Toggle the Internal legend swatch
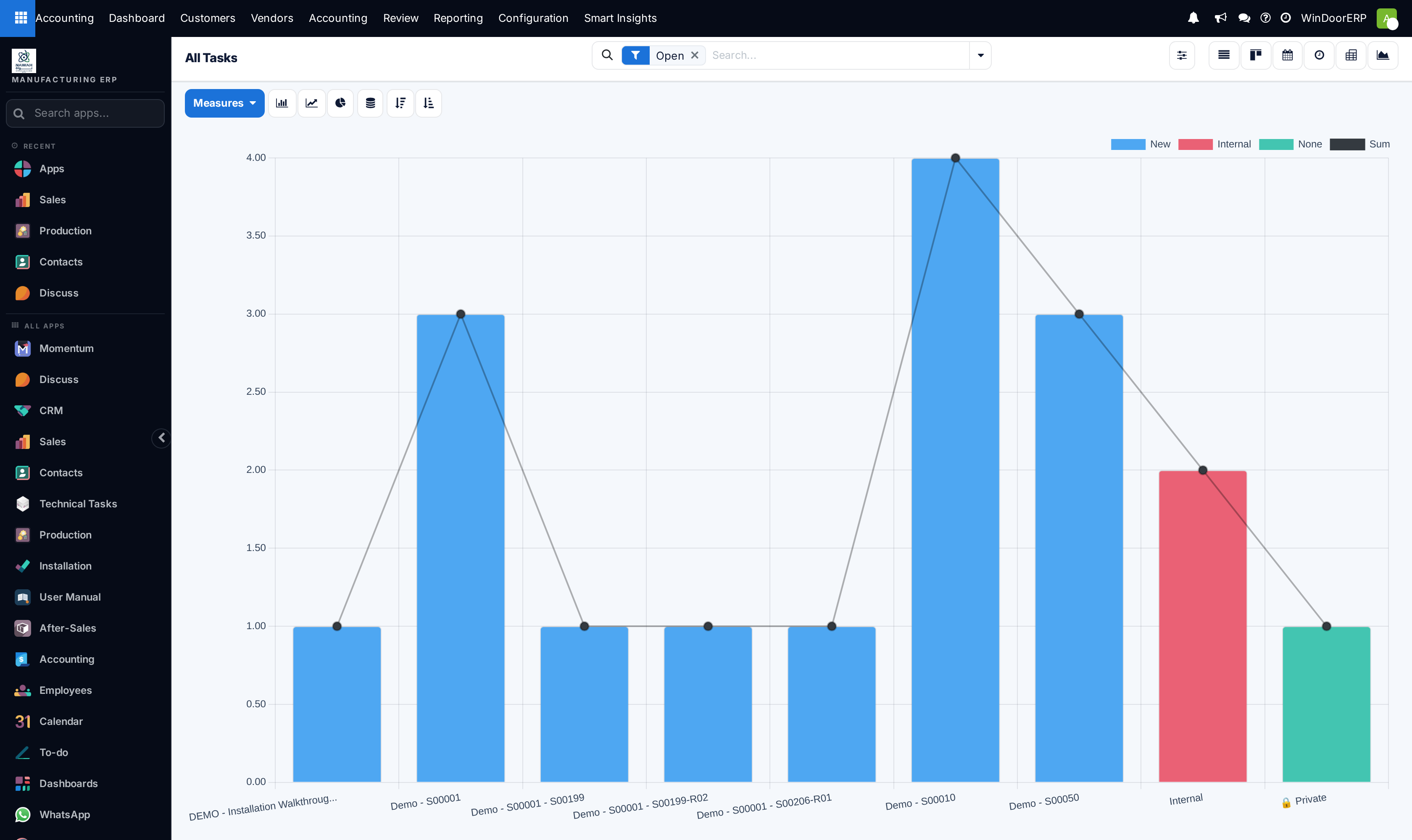This screenshot has width=1412, height=840. point(1195,144)
